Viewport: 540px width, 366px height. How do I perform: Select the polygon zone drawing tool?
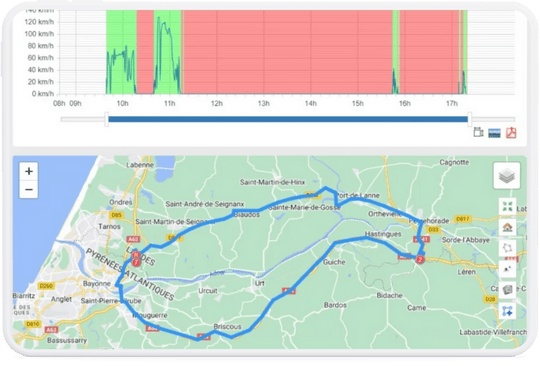pyautogui.click(x=507, y=248)
